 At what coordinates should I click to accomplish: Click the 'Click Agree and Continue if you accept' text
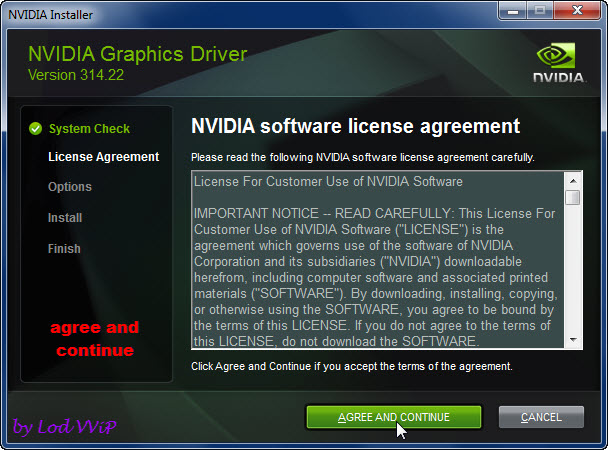pyautogui.click(x=352, y=366)
